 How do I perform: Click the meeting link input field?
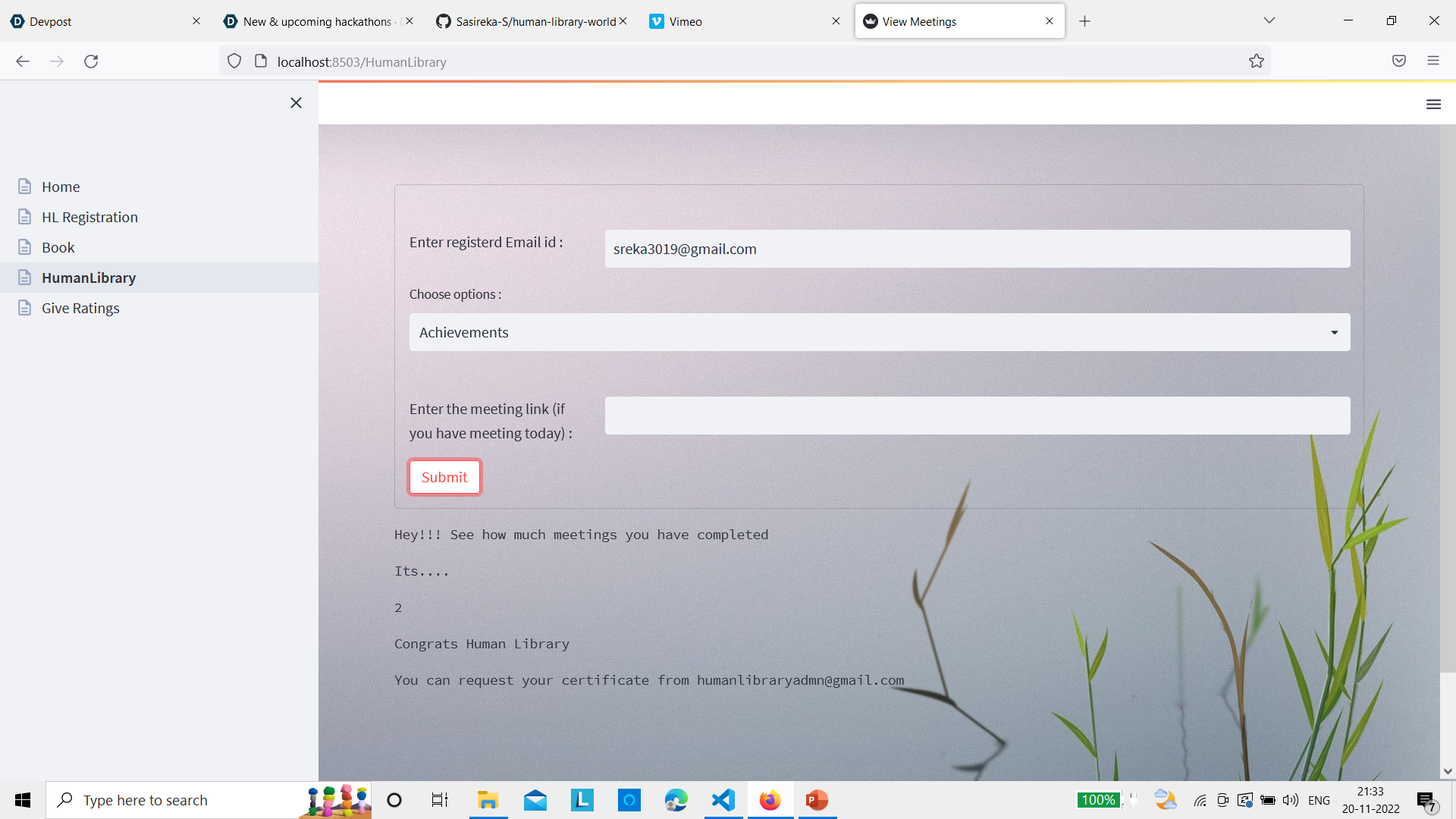point(977,416)
